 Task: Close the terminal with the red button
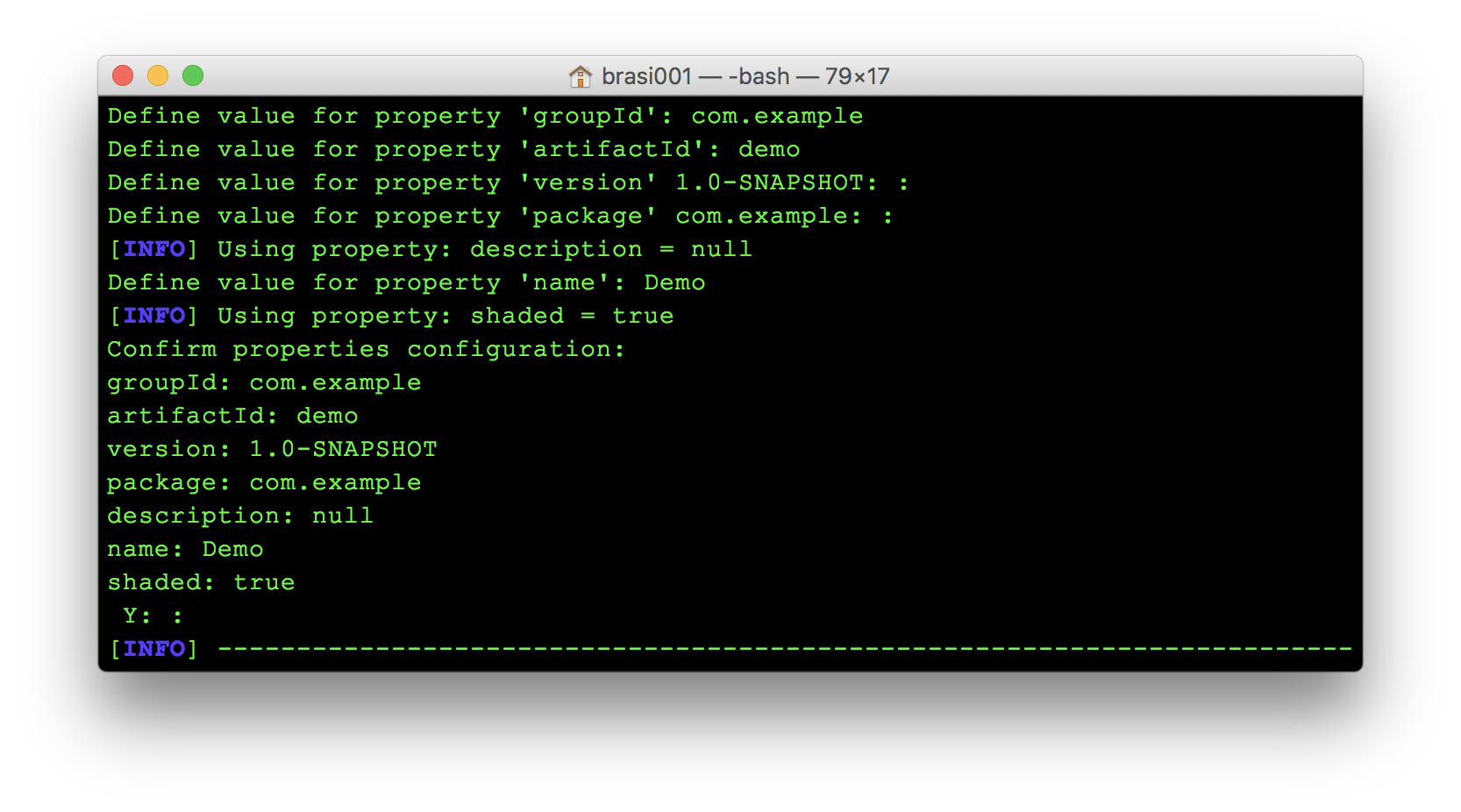(x=123, y=76)
